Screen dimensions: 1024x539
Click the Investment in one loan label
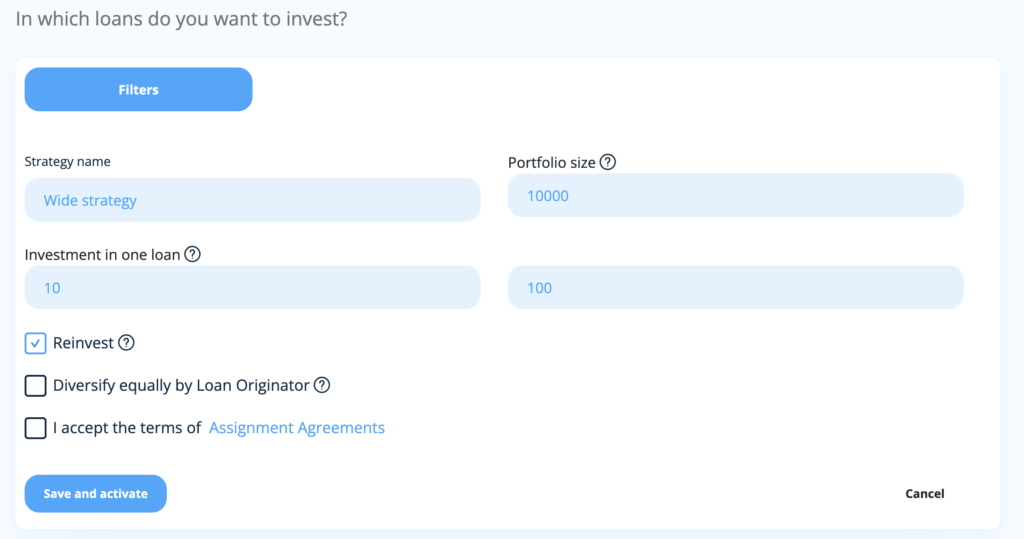point(102,255)
